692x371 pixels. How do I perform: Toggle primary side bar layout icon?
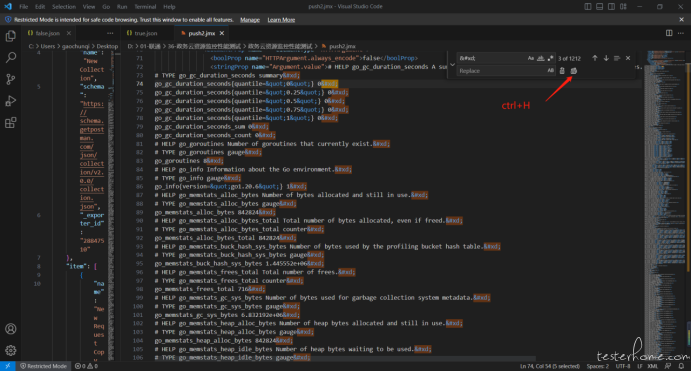(x=588, y=7)
